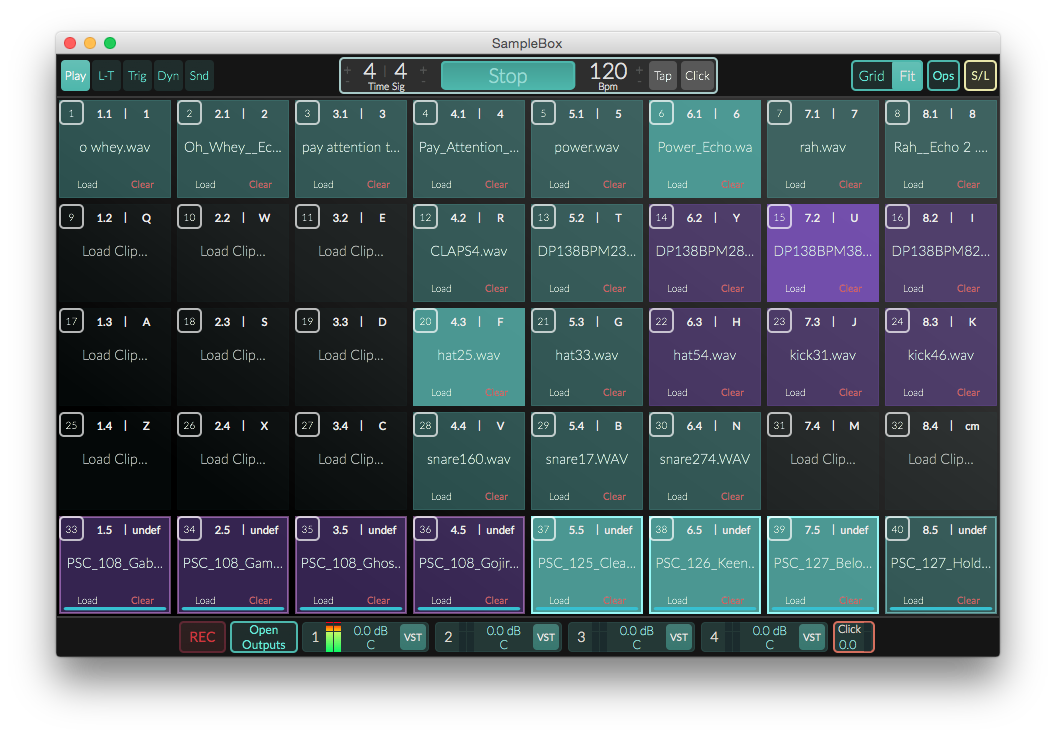Screen dimensions: 1056x737
Task: Load a clip into pad 10 (2.2 W)
Action: [232, 251]
